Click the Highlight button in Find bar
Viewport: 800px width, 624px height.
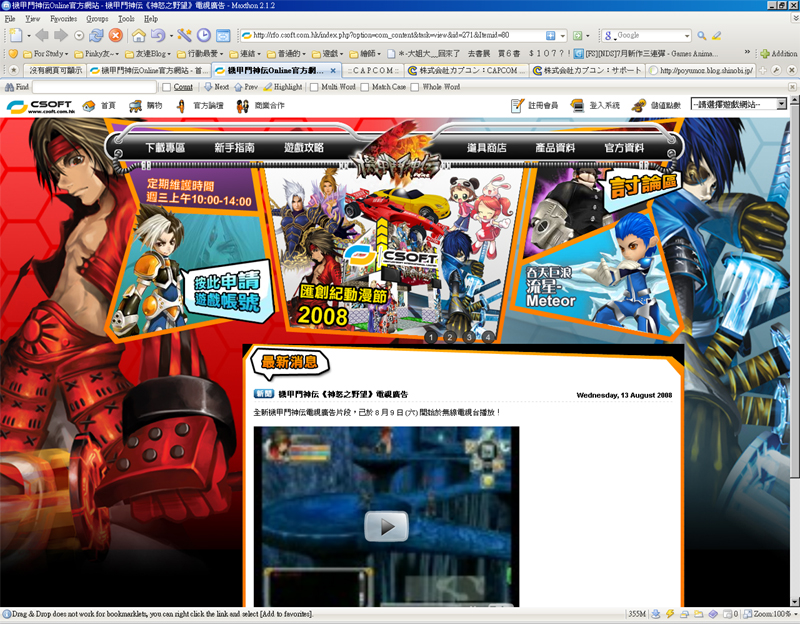283,87
